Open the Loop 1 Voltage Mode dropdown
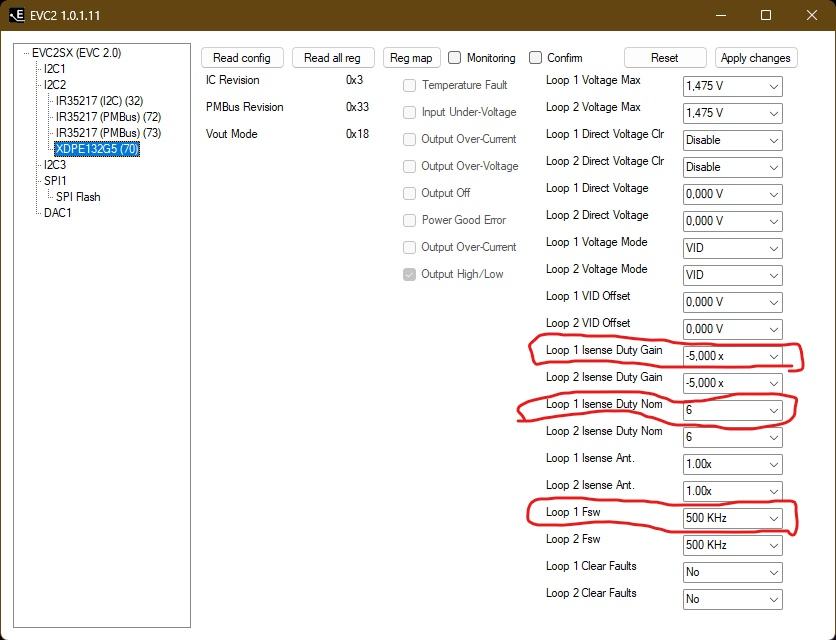This screenshot has width=836, height=640. tap(733, 248)
